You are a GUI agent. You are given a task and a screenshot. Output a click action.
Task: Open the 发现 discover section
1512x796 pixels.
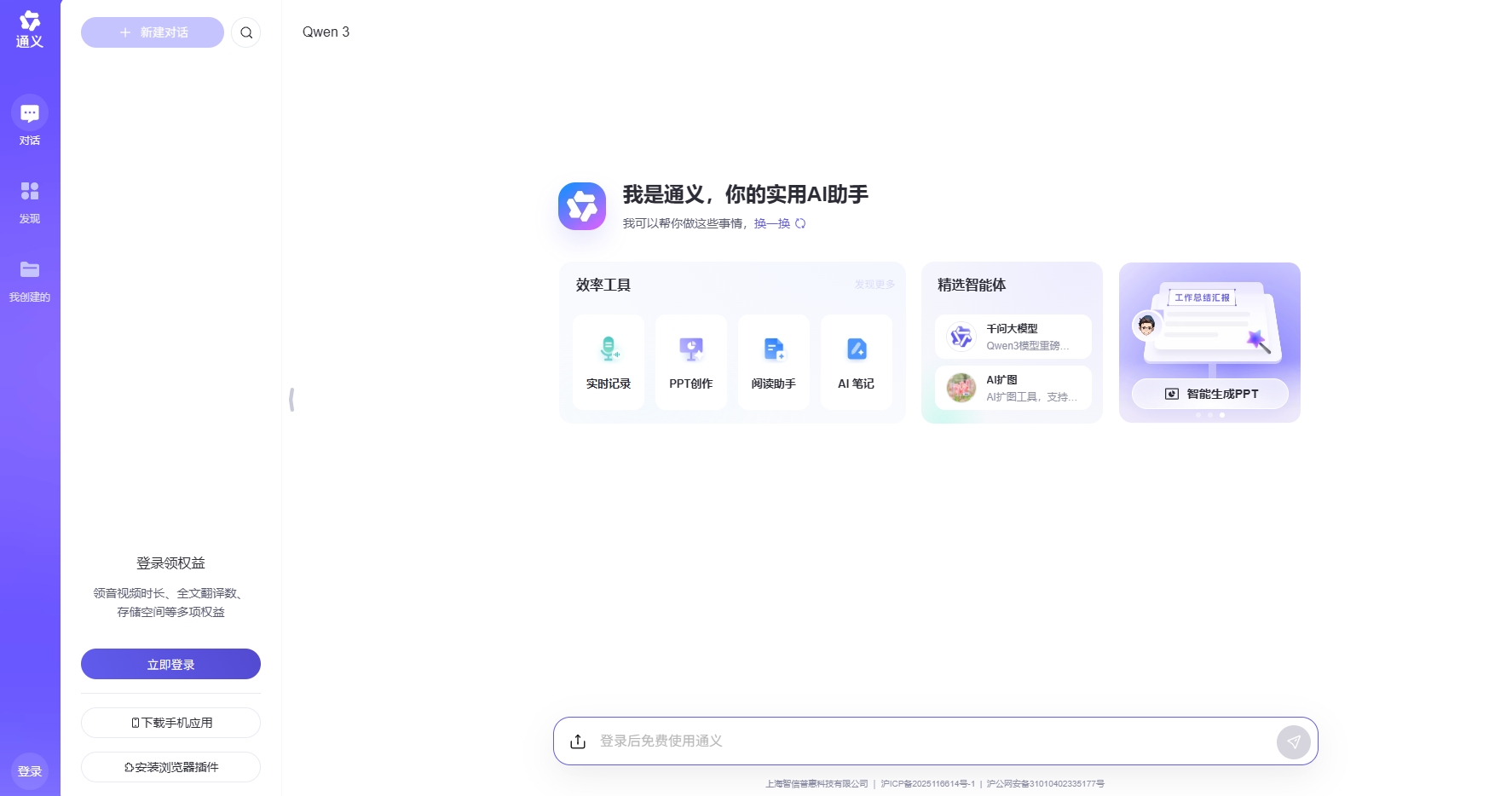coord(30,202)
